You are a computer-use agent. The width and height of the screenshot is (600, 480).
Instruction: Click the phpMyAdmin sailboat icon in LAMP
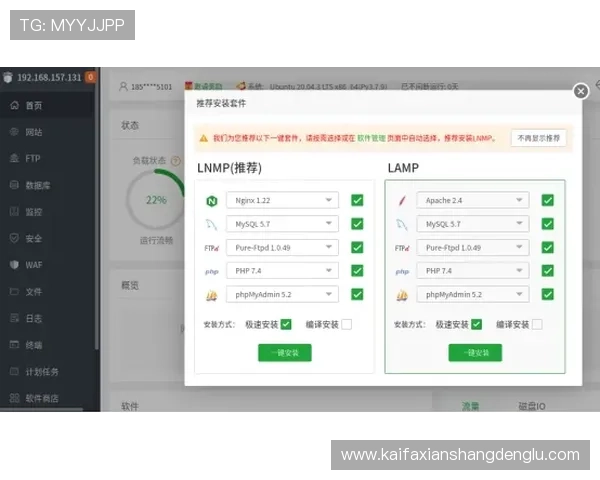pyautogui.click(x=402, y=295)
